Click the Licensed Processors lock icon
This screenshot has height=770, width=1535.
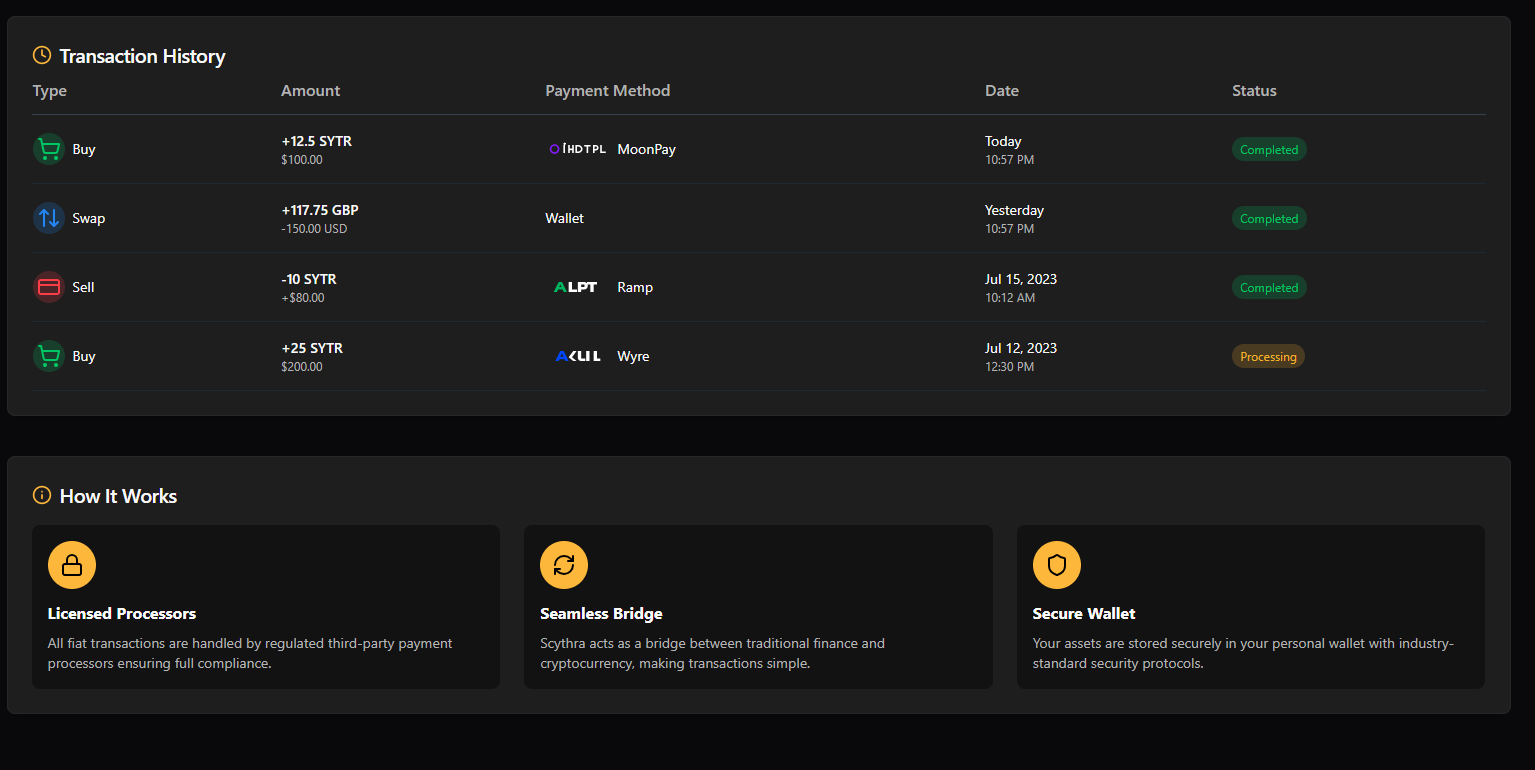coord(71,564)
